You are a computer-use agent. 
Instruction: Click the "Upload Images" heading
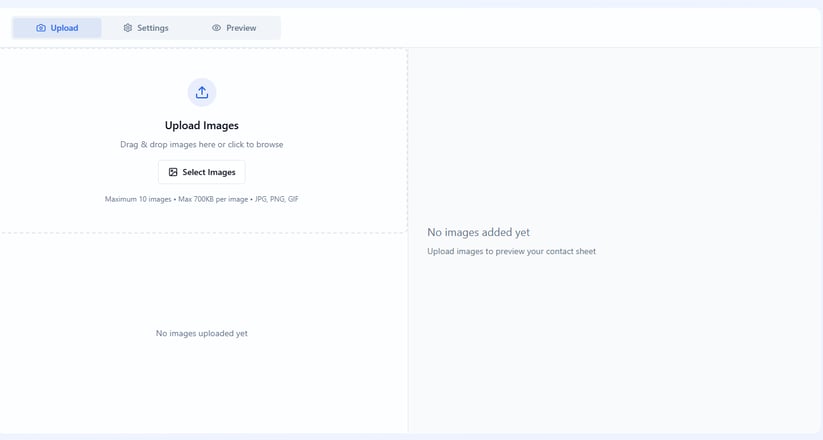click(202, 125)
